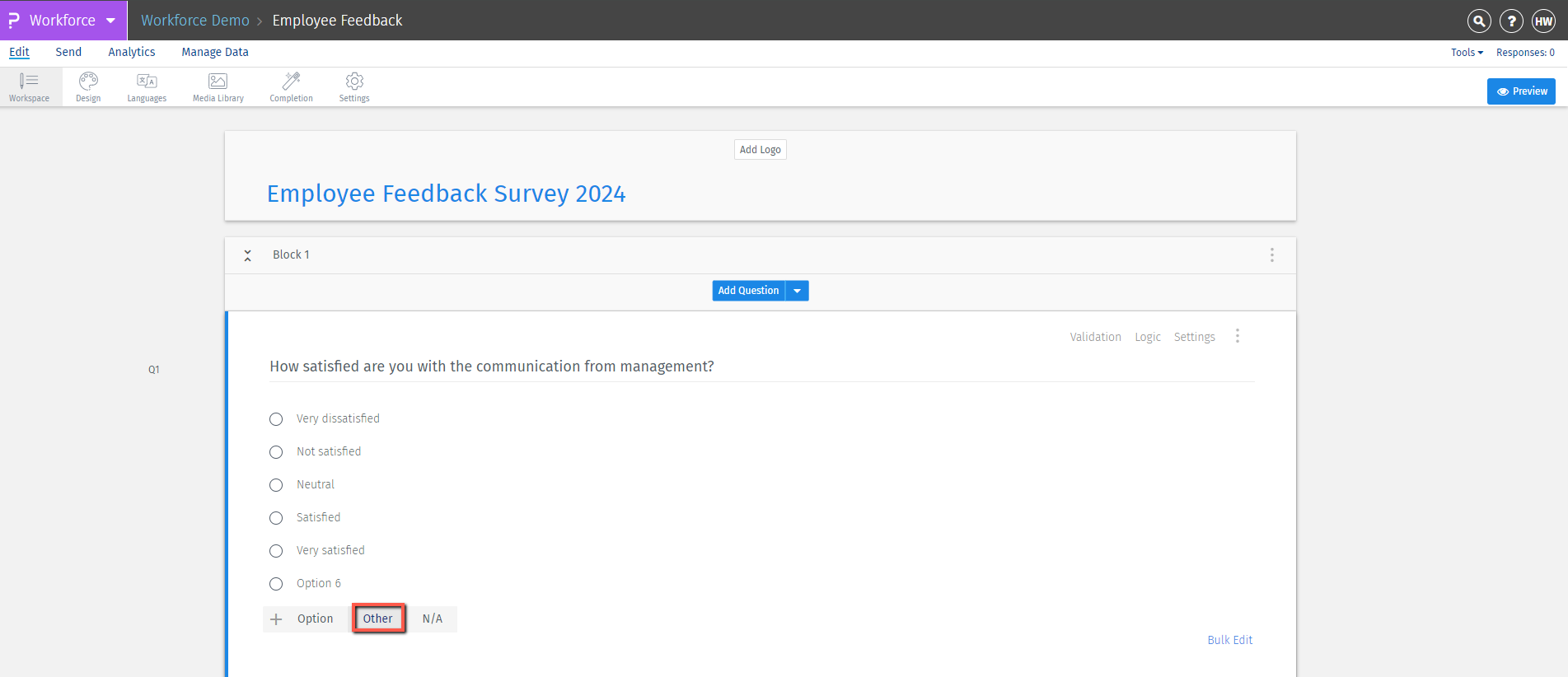Image resolution: width=1568 pixels, height=677 pixels.
Task: Select the Neutral radio option
Action: [276, 485]
